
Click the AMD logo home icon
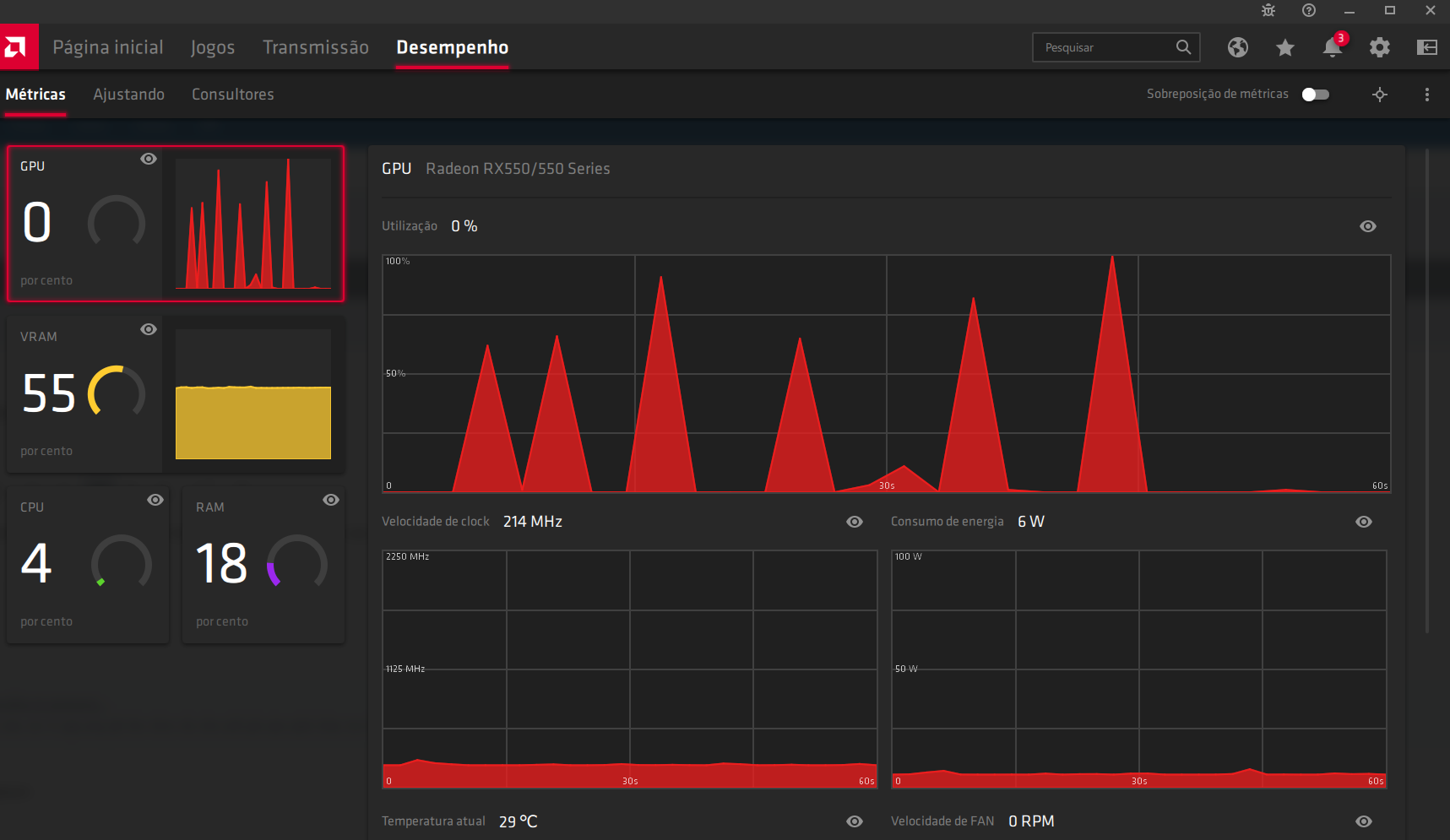coord(19,47)
